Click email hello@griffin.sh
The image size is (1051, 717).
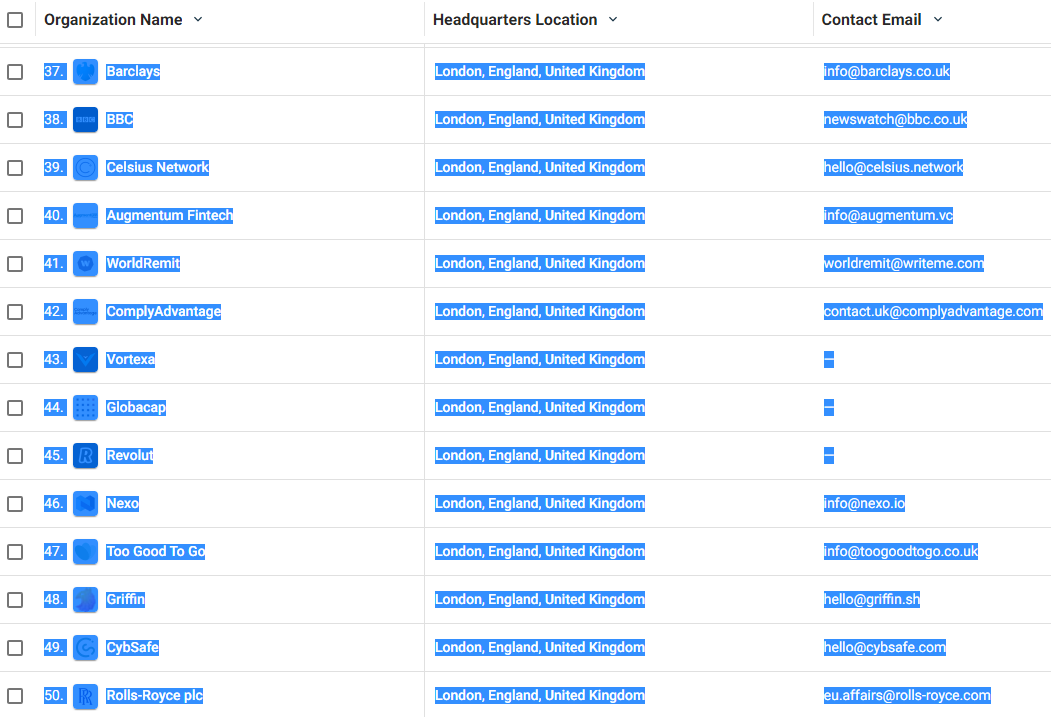point(872,599)
